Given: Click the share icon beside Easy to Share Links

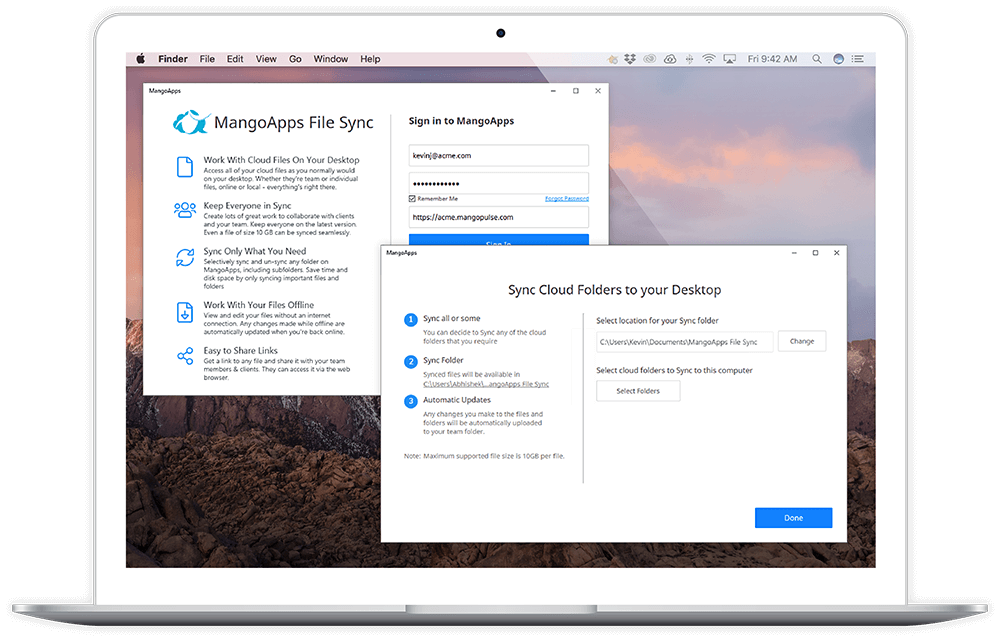Looking at the screenshot, I should click(185, 356).
